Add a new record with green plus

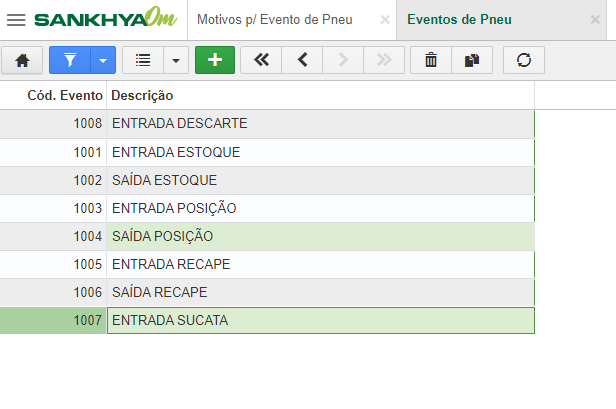pyautogui.click(x=215, y=60)
